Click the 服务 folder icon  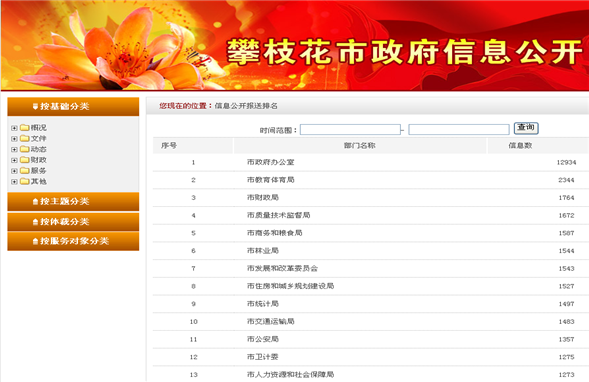pos(25,171)
